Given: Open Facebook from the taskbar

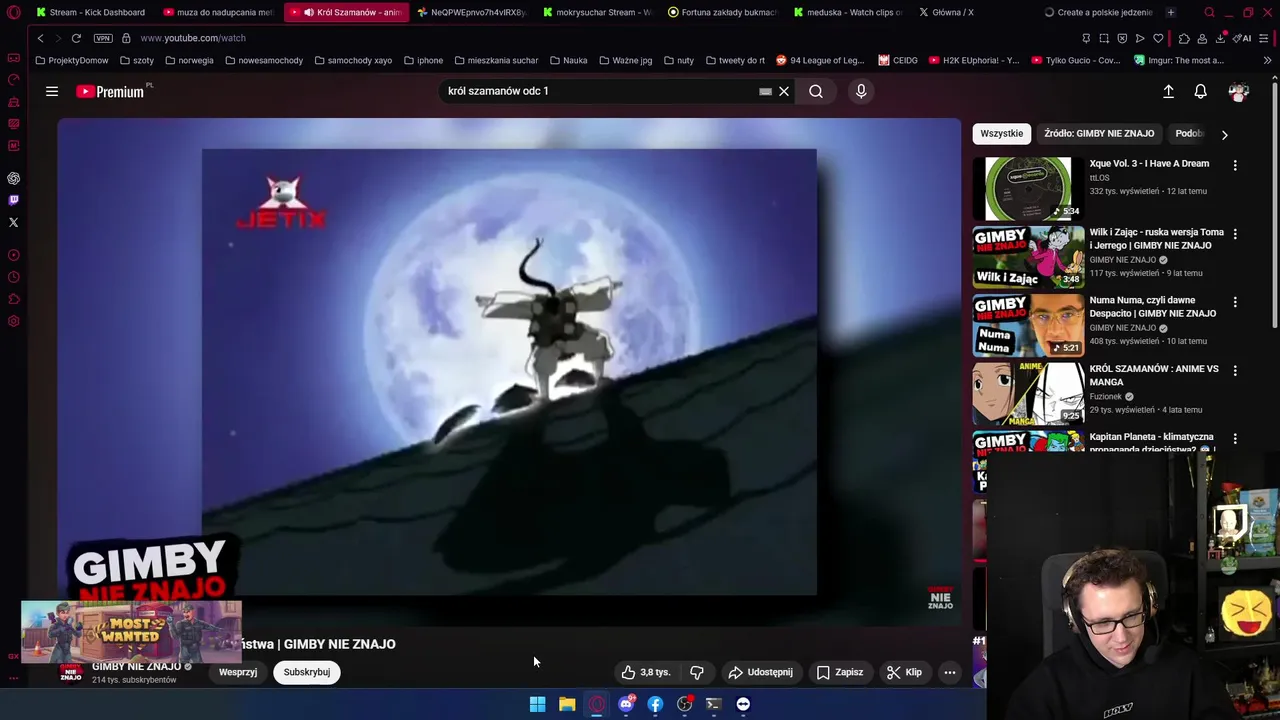Looking at the screenshot, I should [x=655, y=704].
